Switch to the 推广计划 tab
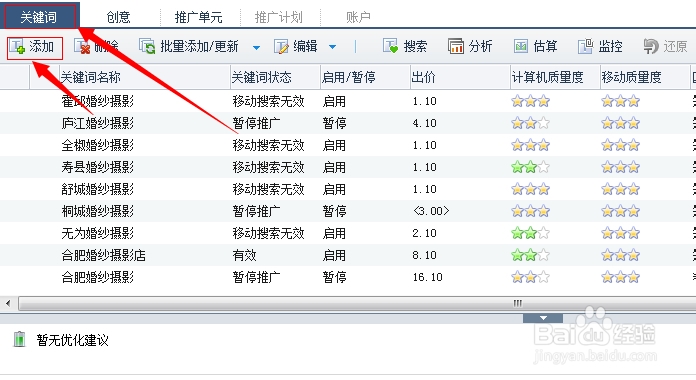Image resolution: width=696 pixels, height=380 pixels. pyautogui.click(x=279, y=17)
